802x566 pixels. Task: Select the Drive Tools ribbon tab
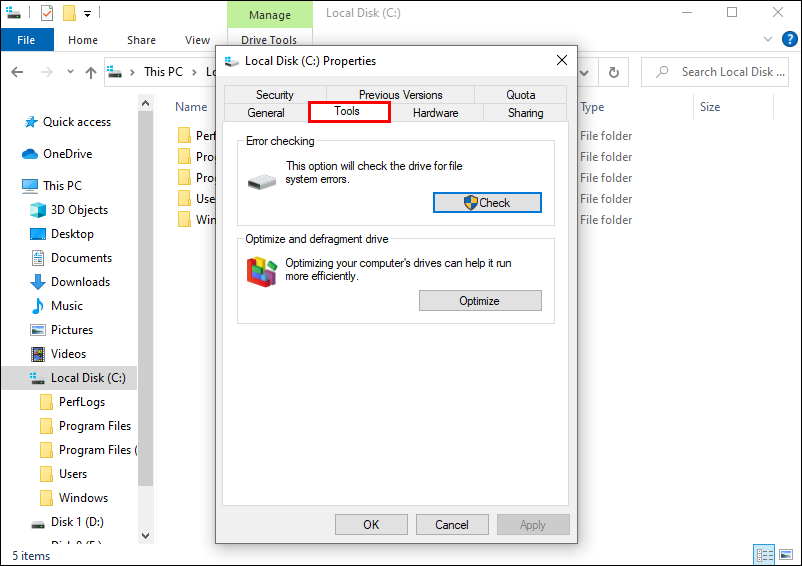[269, 39]
